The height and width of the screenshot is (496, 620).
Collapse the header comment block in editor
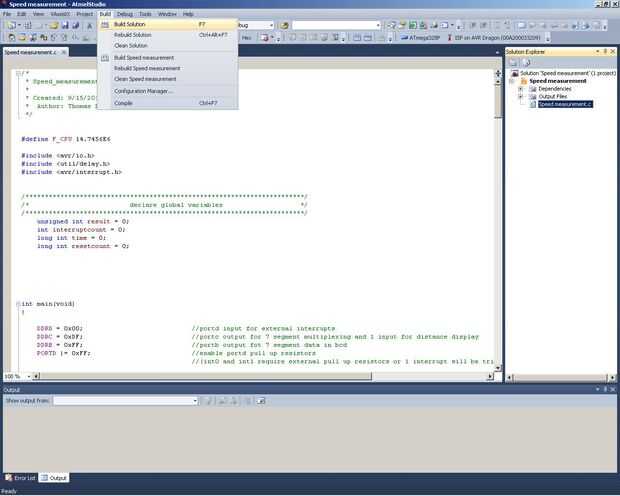[18, 73]
